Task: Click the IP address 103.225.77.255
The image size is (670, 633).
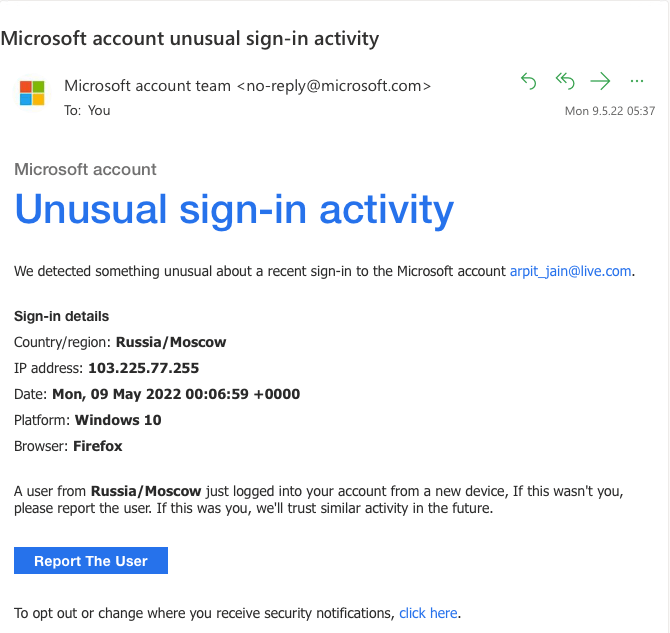Action: tap(144, 368)
